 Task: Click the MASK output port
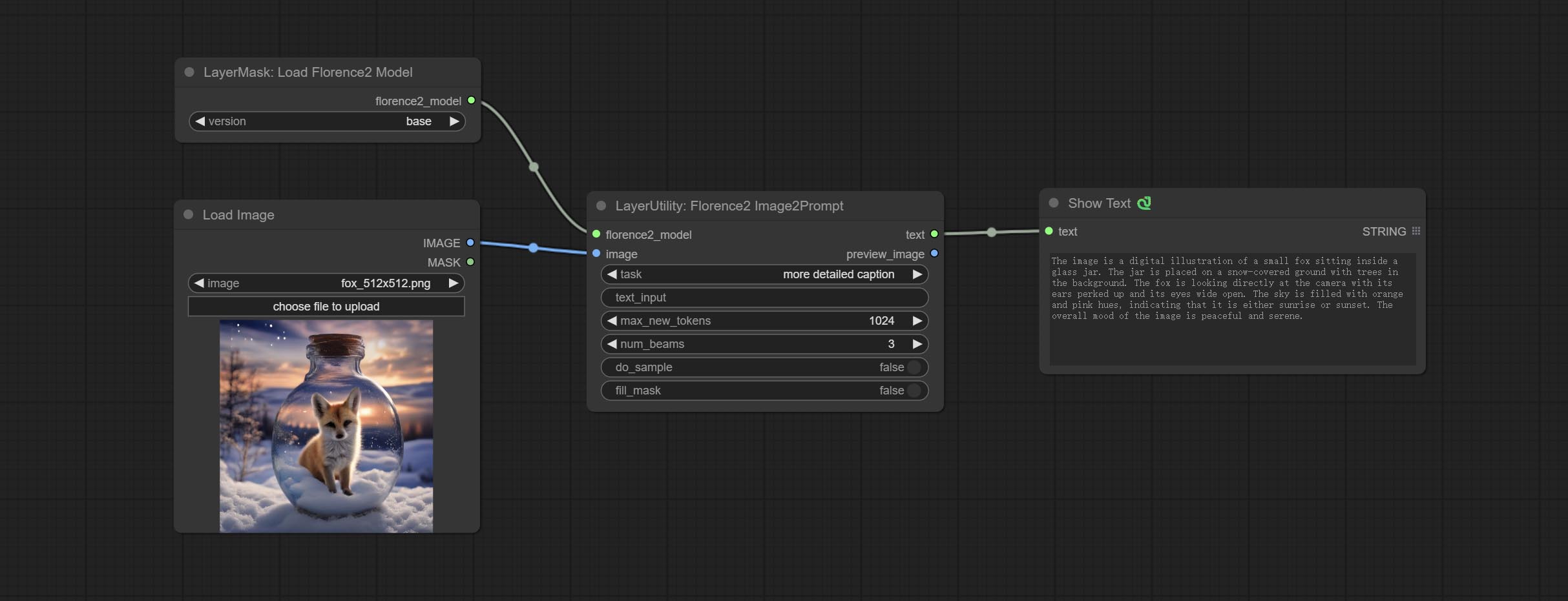pyautogui.click(x=470, y=262)
